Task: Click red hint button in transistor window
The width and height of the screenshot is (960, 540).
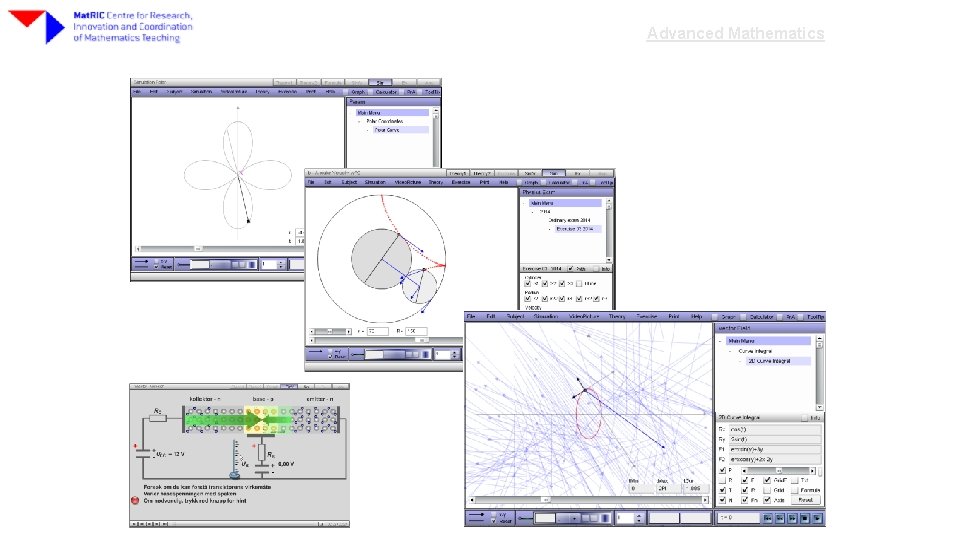Action: click(x=135, y=500)
